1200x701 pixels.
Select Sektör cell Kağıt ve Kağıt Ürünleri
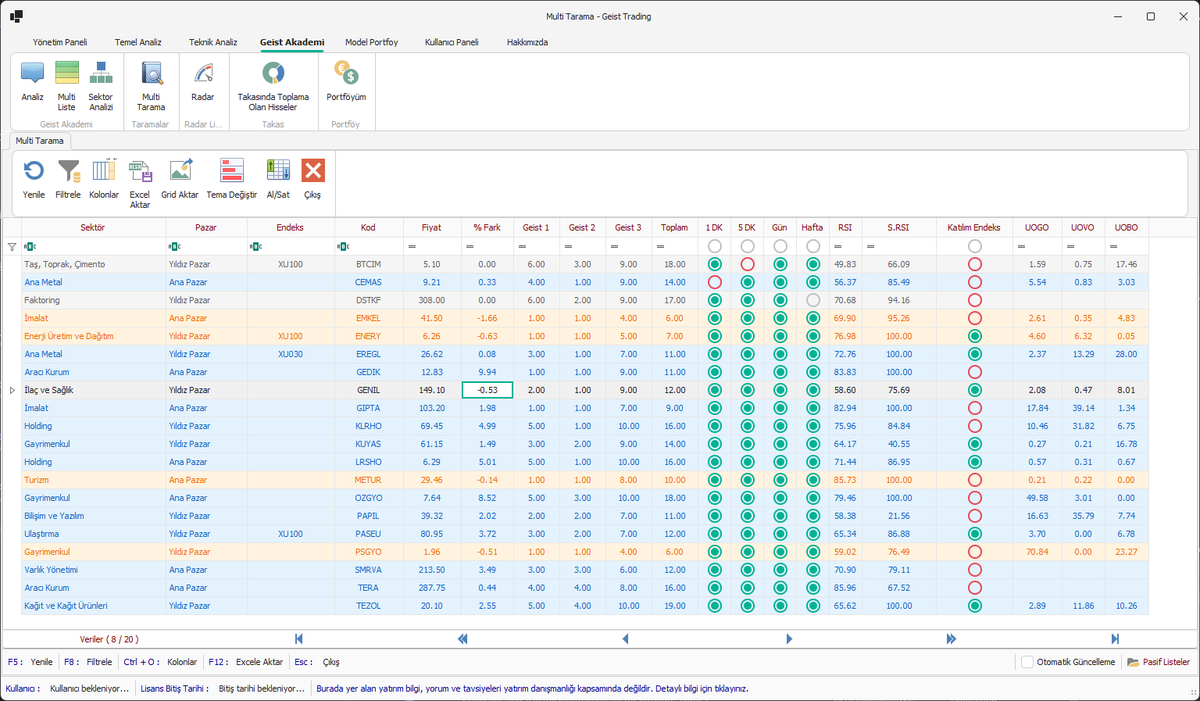tap(93, 606)
